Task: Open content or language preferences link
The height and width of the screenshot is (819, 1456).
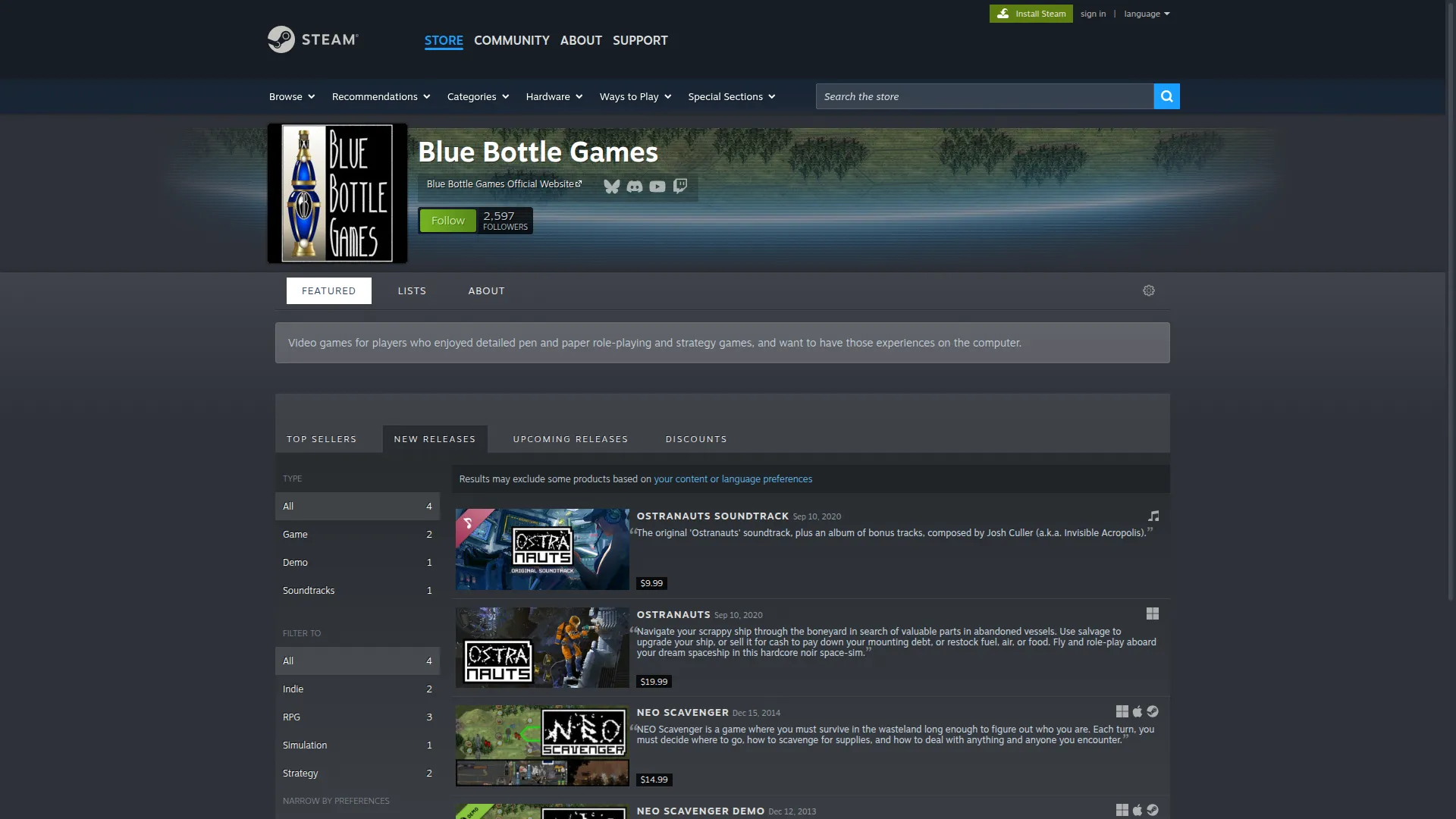Action: tap(733, 479)
